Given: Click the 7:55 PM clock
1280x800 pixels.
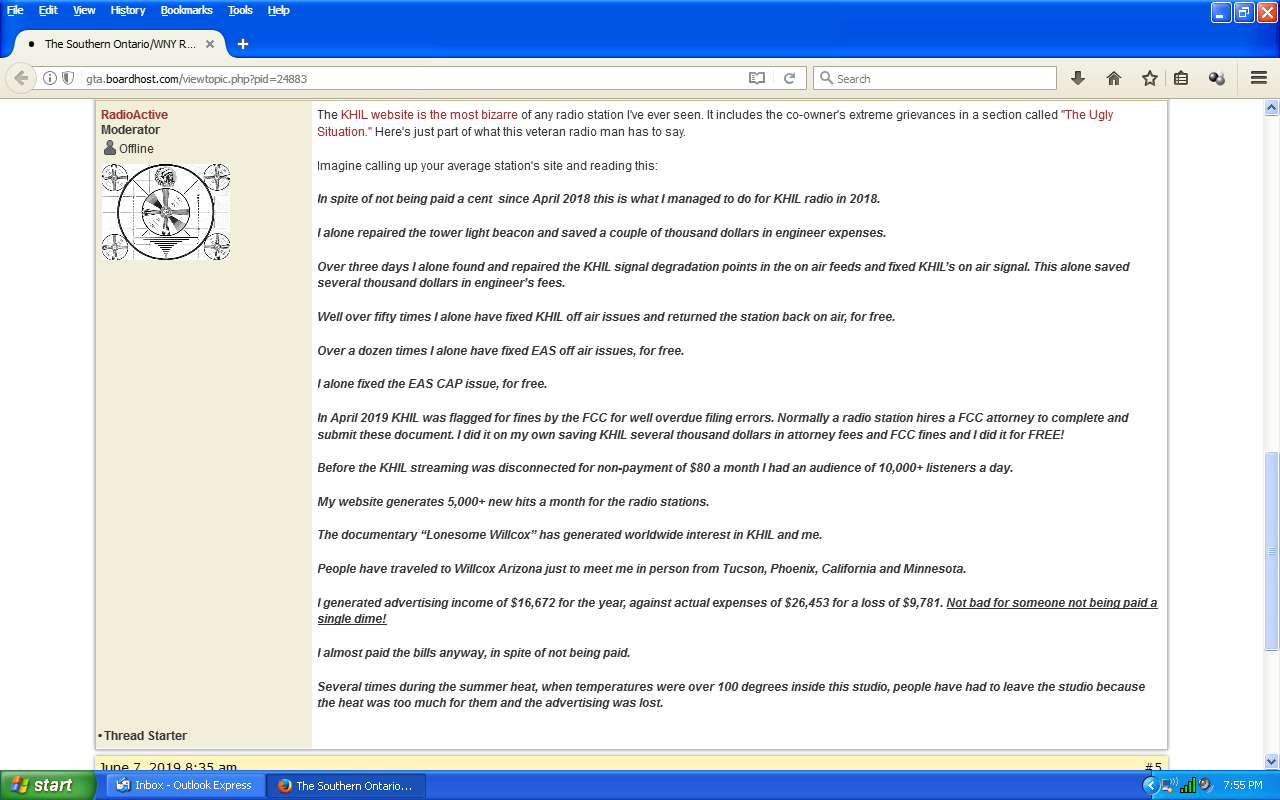Looking at the screenshot, I should [1243, 785].
